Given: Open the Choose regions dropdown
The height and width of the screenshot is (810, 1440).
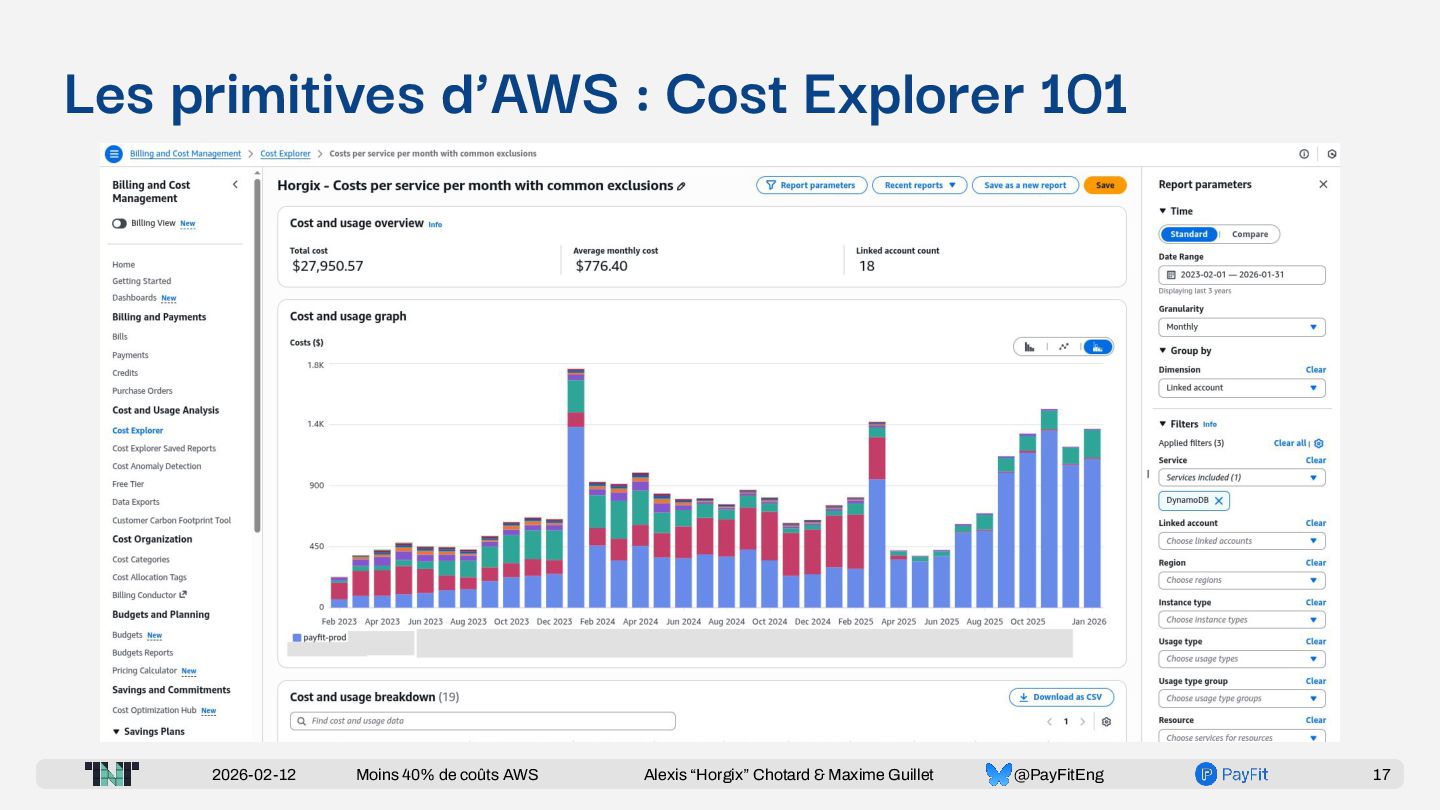Looking at the screenshot, I should click(x=1242, y=580).
